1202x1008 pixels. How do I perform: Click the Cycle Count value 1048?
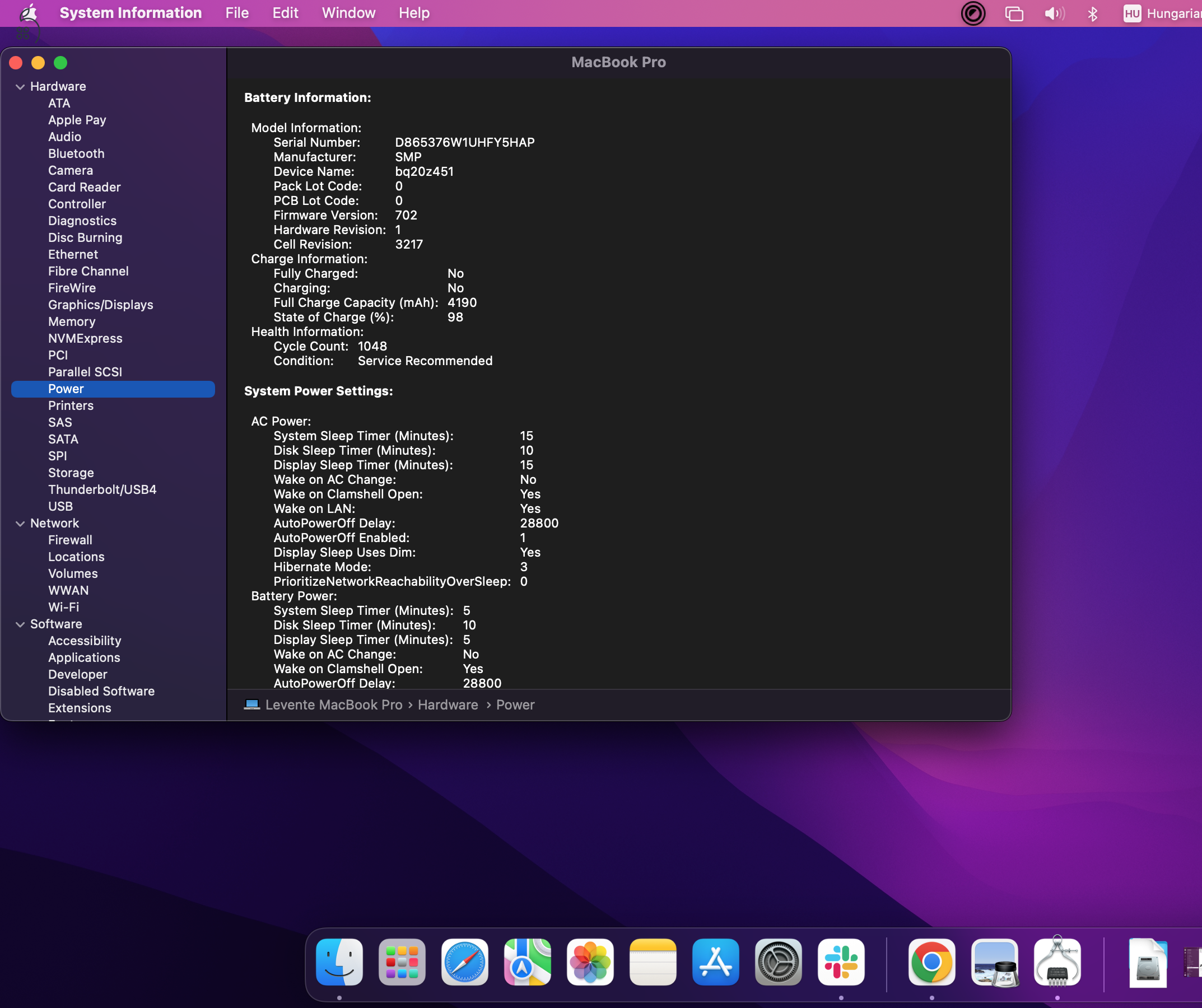coord(372,346)
